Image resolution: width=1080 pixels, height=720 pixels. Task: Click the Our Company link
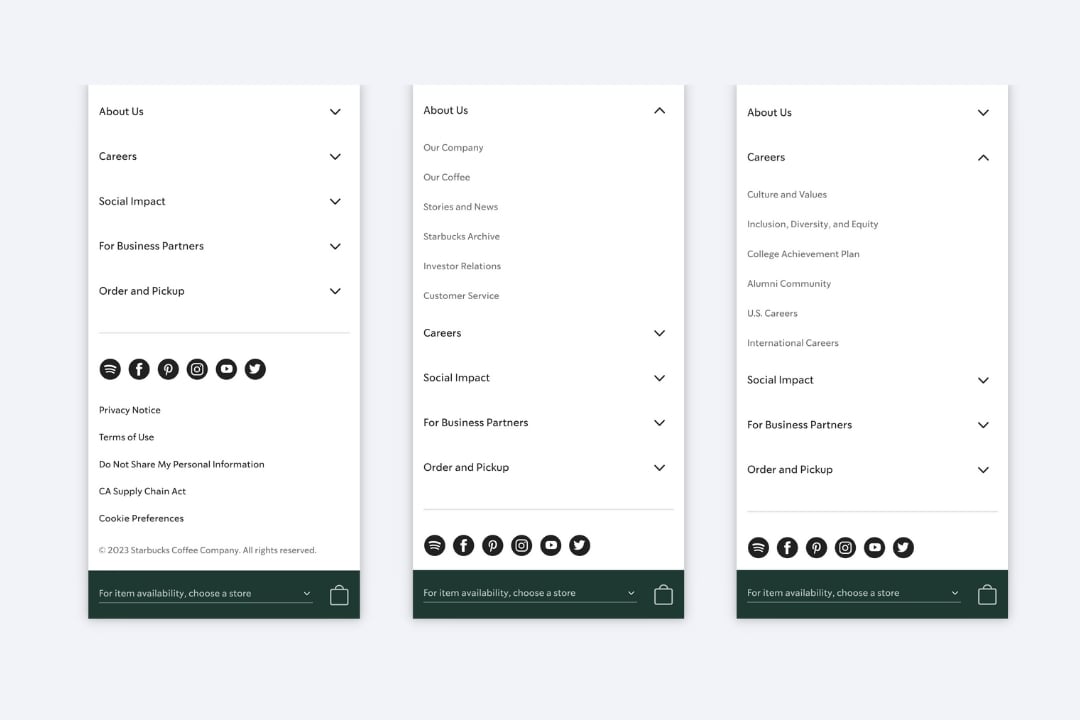[453, 147]
